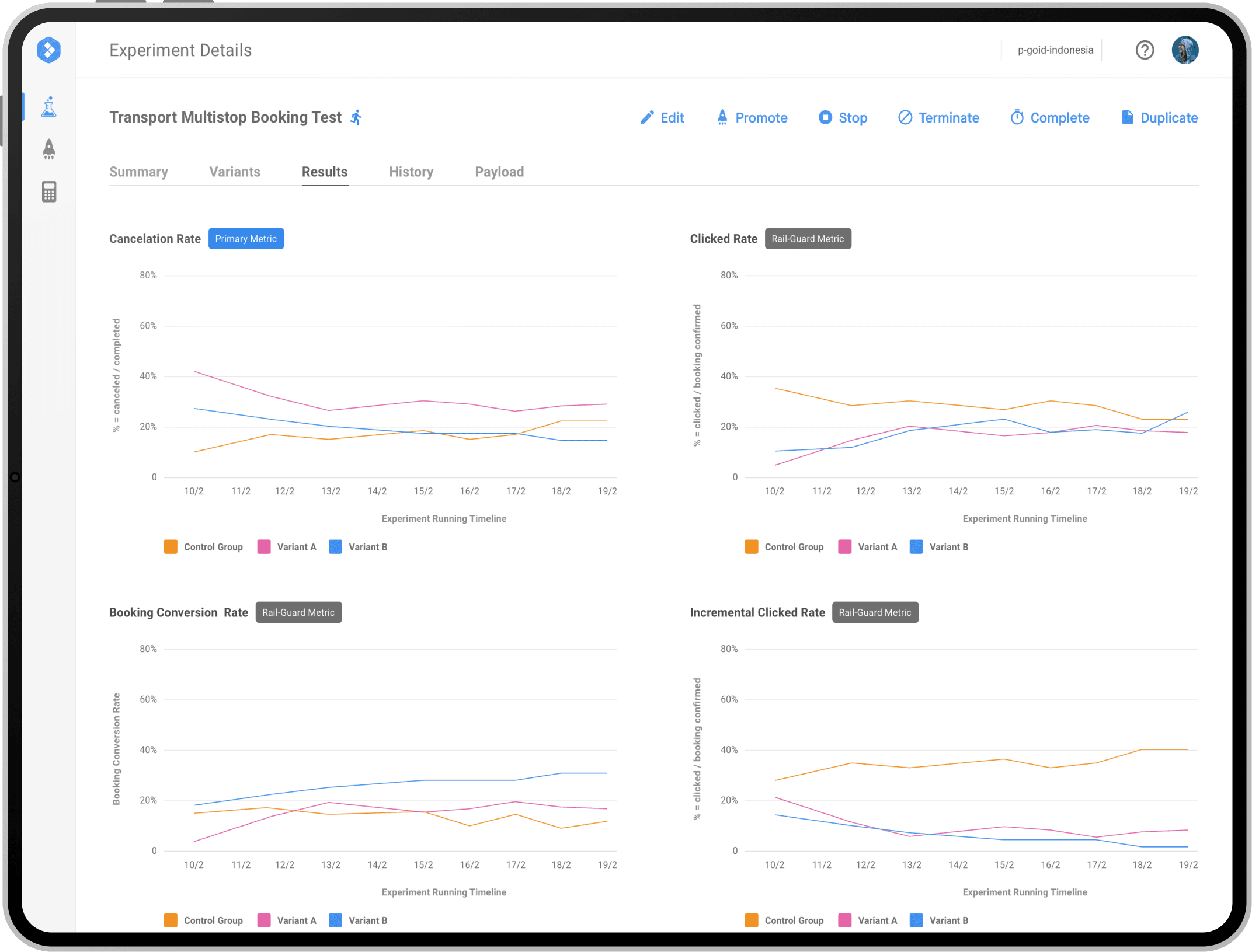Image resolution: width=1252 pixels, height=952 pixels.
Task: Terminate the experiment
Action: [x=938, y=118]
